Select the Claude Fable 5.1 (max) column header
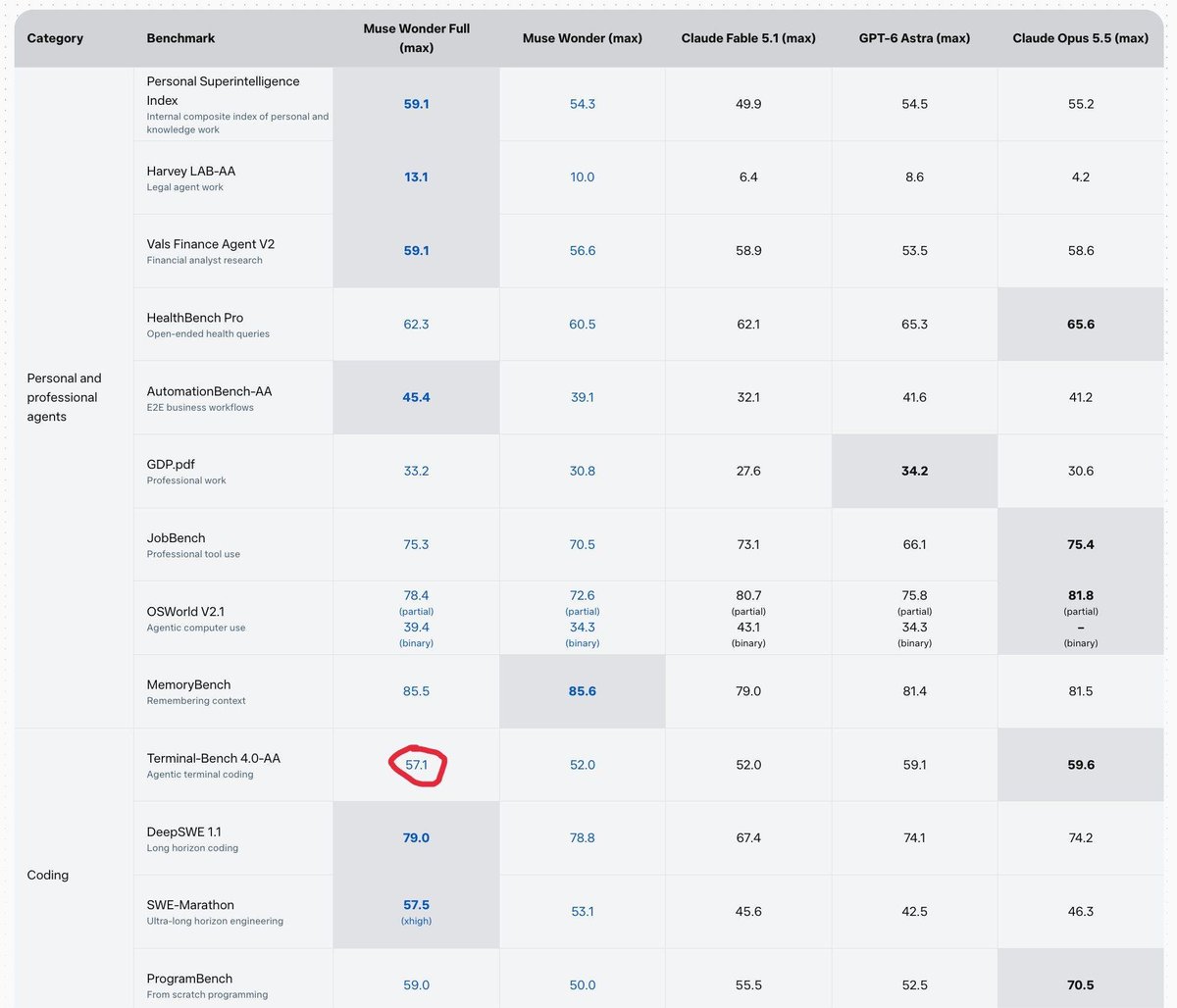 tap(748, 38)
